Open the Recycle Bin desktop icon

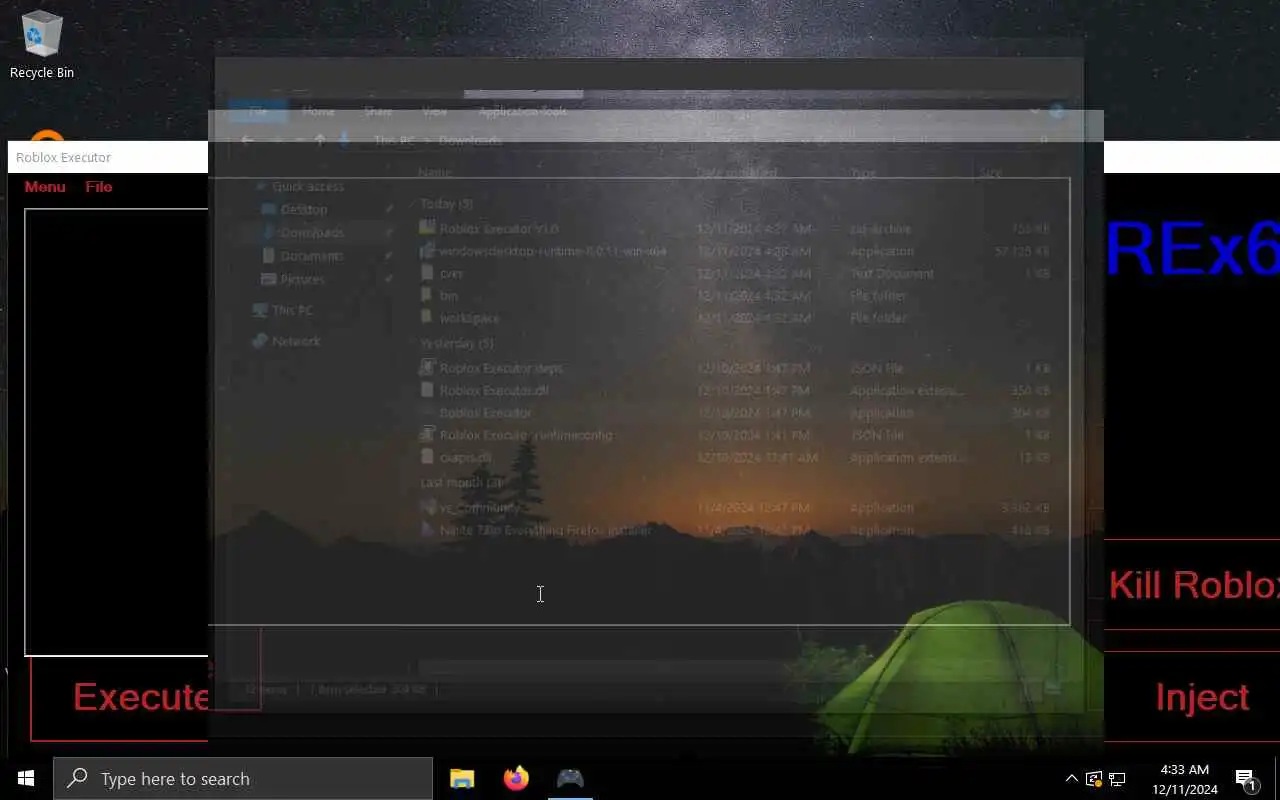click(x=42, y=45)
